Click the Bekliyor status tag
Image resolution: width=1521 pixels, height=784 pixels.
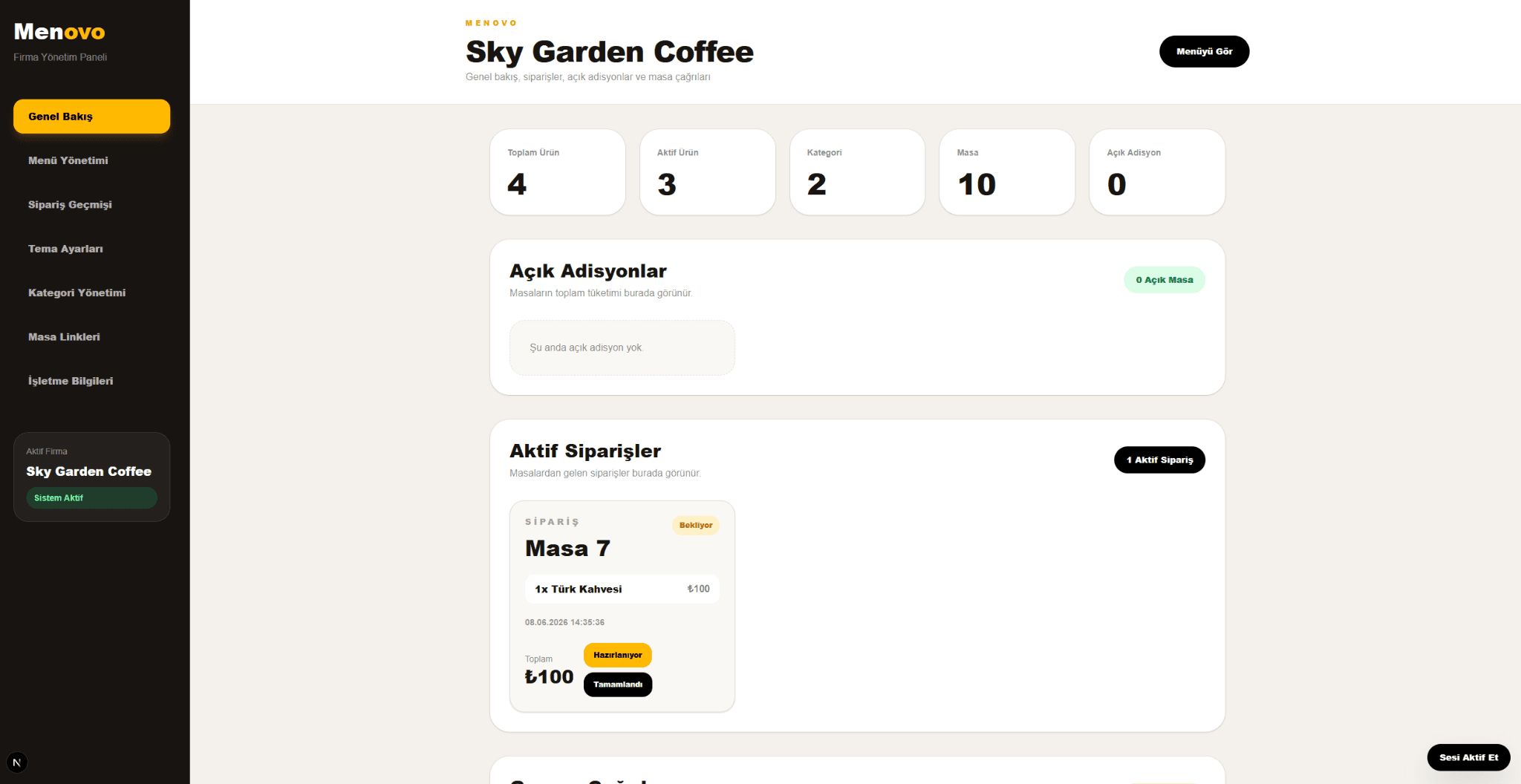click(696, 525)
